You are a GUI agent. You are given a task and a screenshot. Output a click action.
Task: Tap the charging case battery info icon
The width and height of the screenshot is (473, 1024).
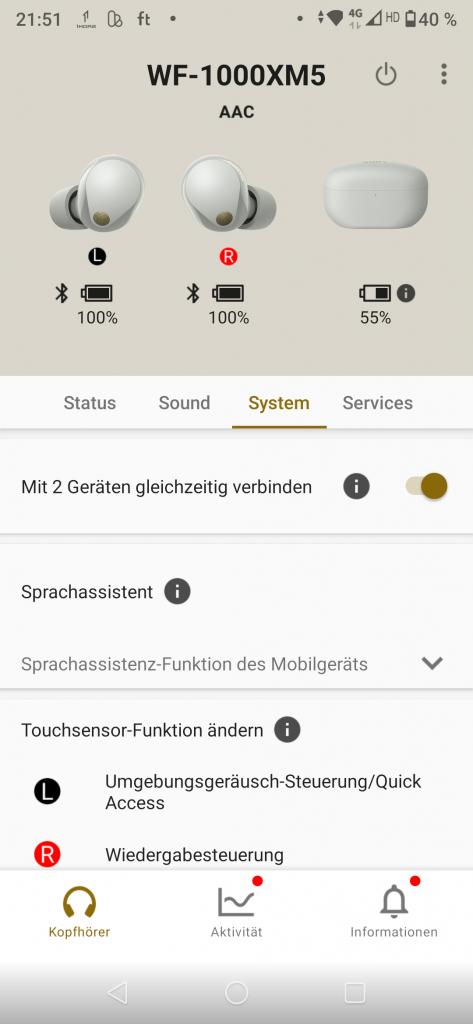tap(406, 293)
